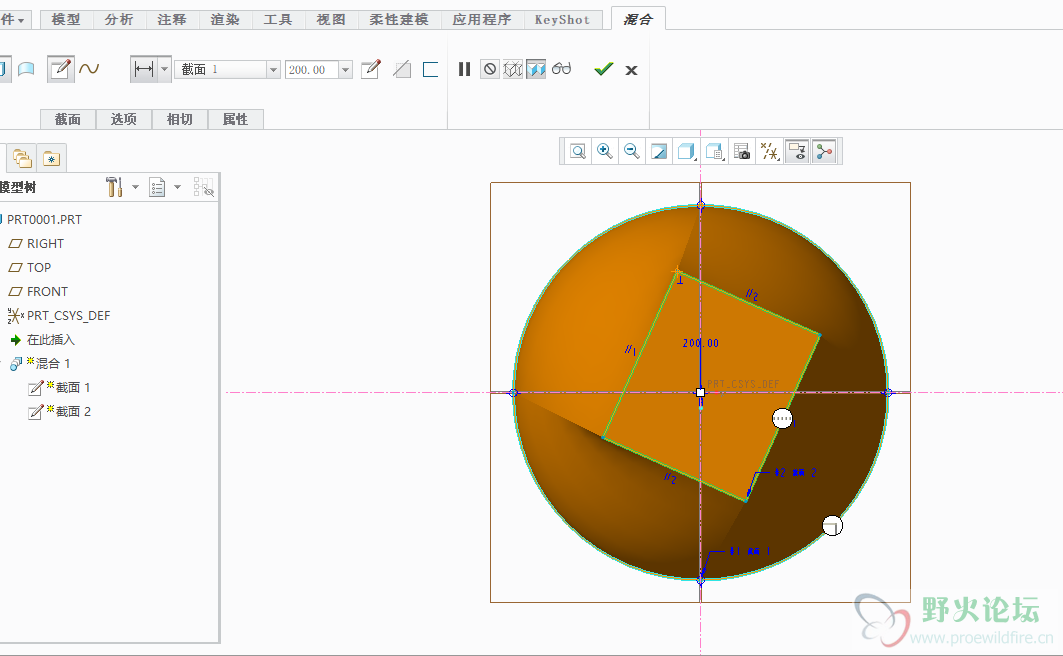The width and height of the screenshot is (1063, 656).
Task: Click the folder browser tab icon
Action: coord(22,159)
